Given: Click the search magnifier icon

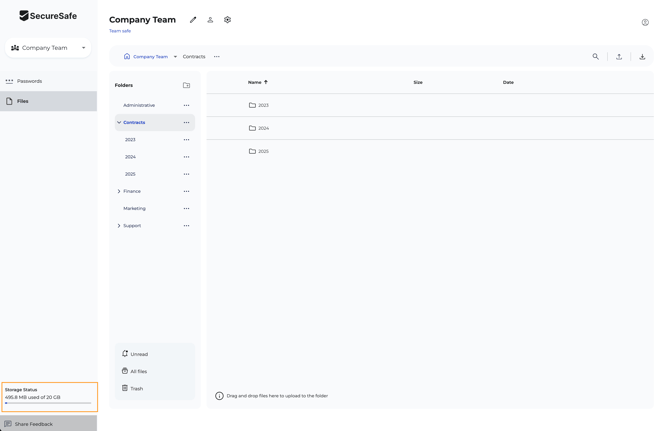Looking at the screenshot, I should [596, 57].
